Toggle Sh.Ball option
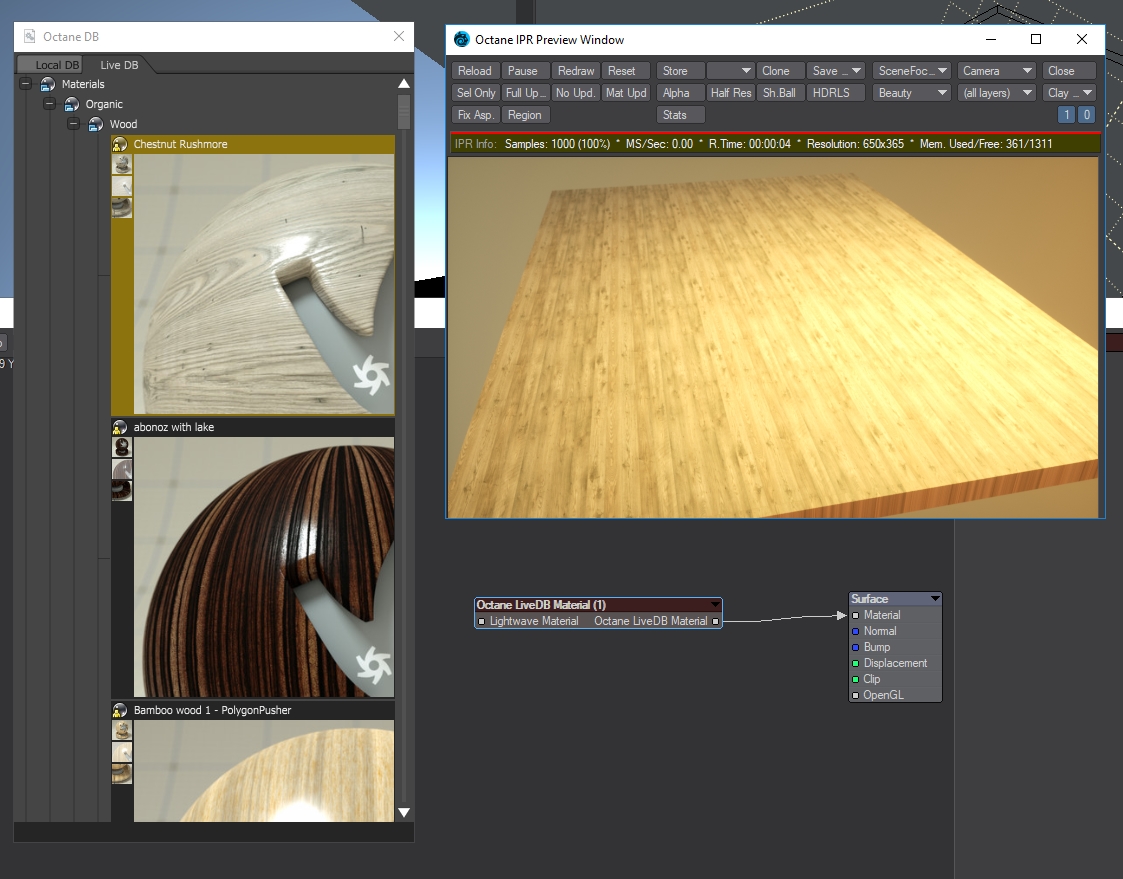The width and height of the screenshot is (1123, 879). pyautogui.click(x=780, y=93)
